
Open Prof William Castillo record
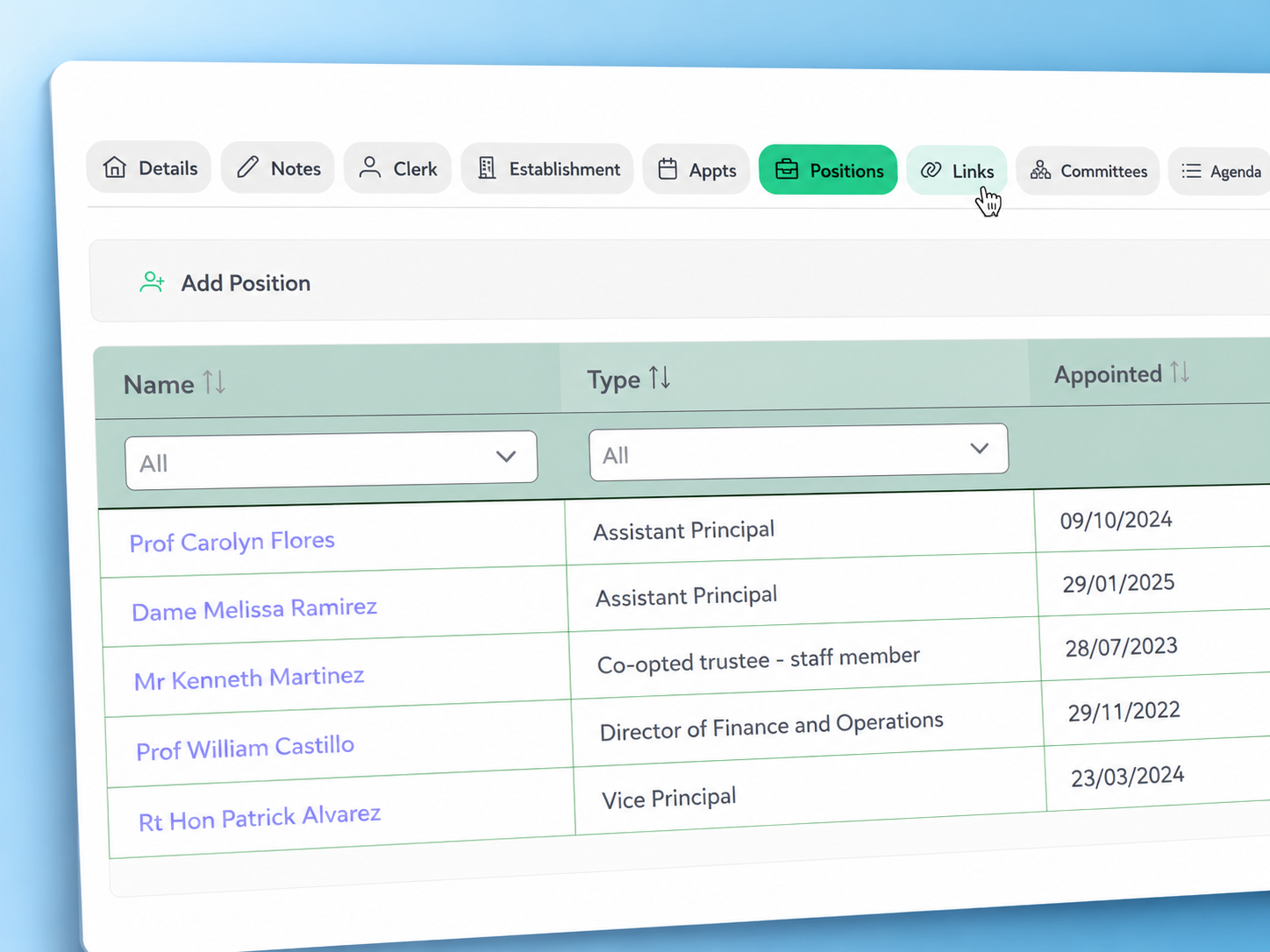coord(246,748)
